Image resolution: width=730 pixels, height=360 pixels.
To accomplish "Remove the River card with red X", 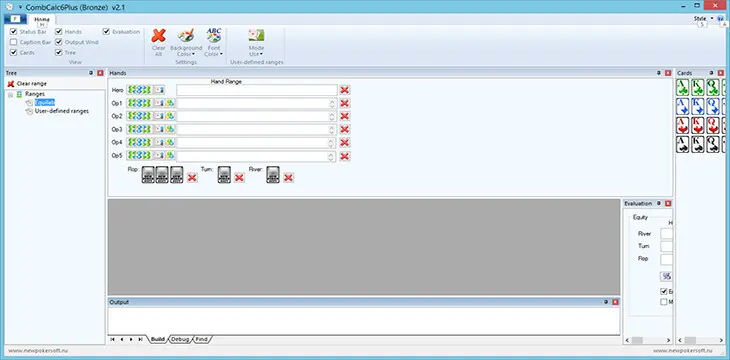I will pyautogui.click(x=289, y=177).
